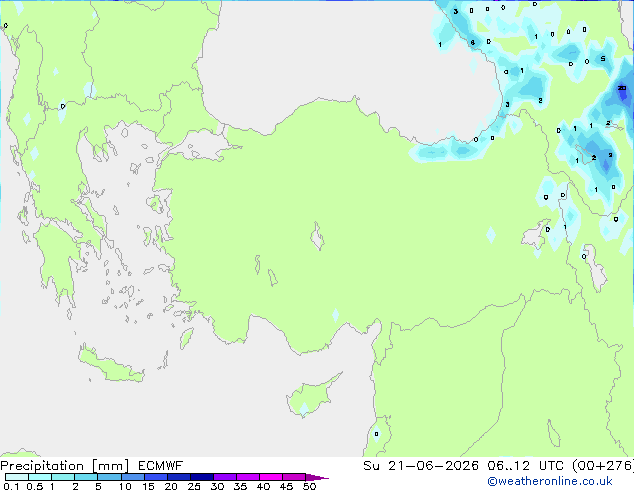Click the '45' legend scale label
The height and width of the screenshot is (490, 634).
click(286, 486)
